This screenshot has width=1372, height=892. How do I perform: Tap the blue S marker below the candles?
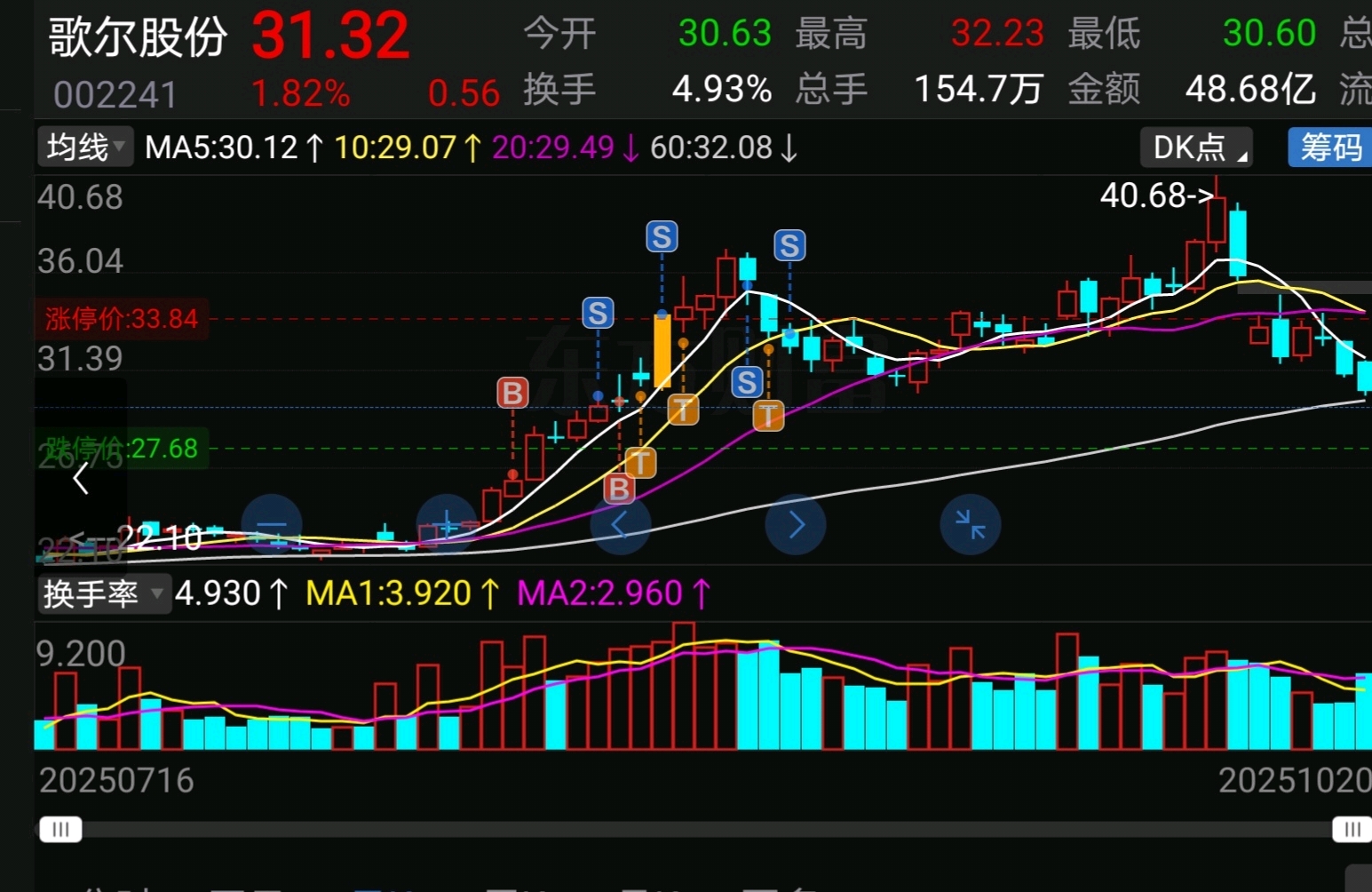click(747, 383)
